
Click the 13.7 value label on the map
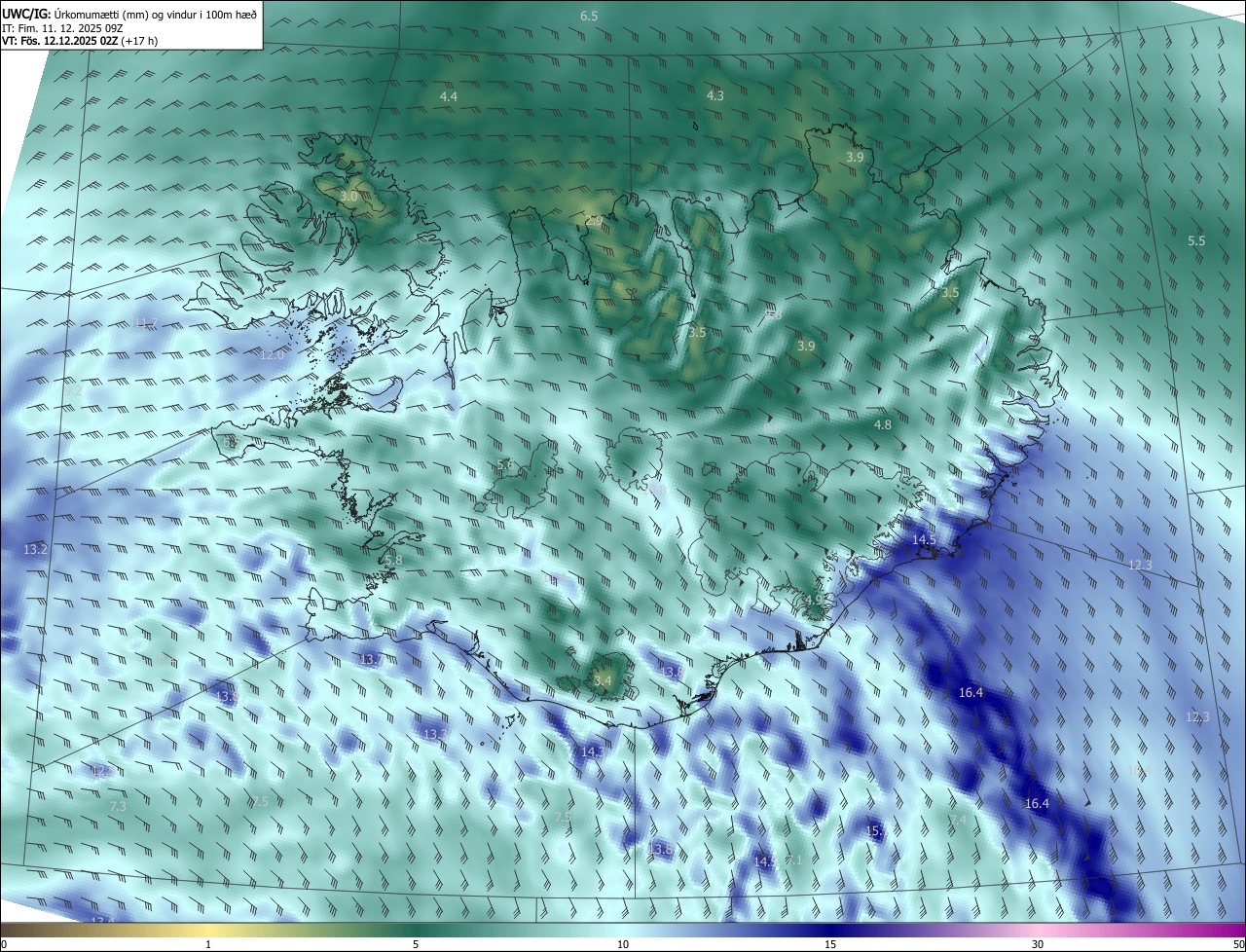click(x=371, y=661)
